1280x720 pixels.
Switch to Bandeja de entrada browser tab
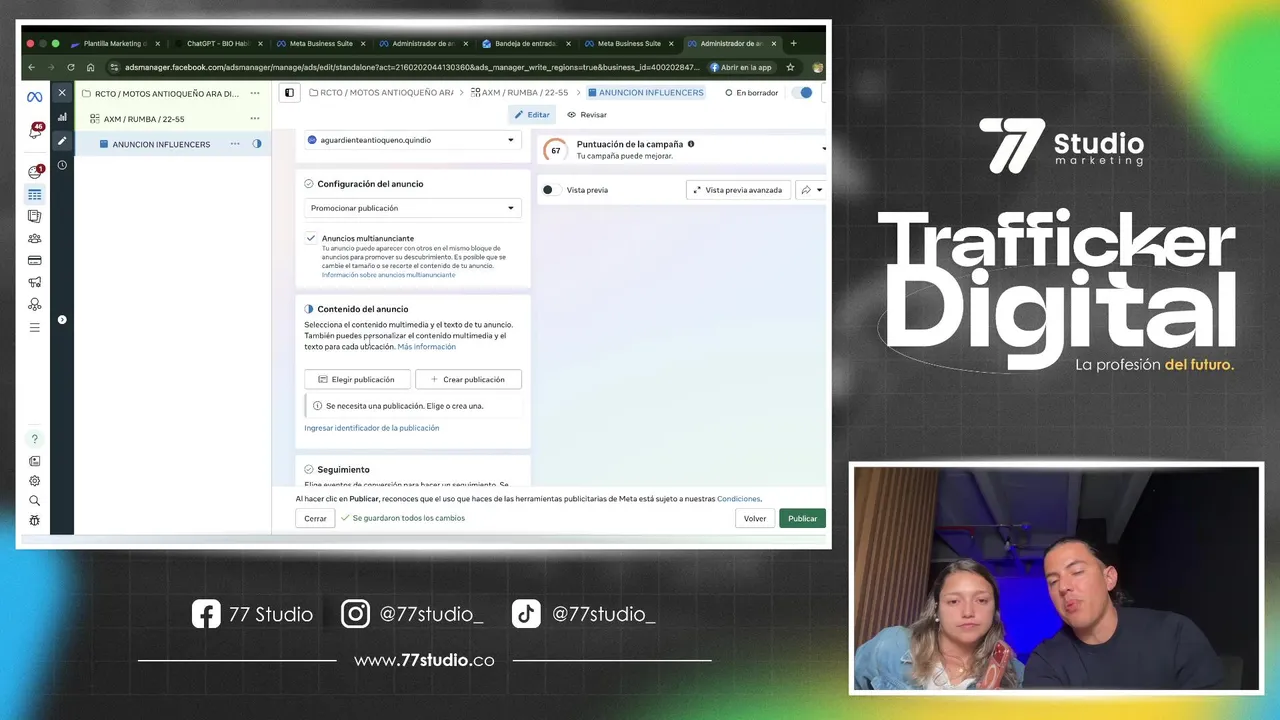click(x=525, y=44)
